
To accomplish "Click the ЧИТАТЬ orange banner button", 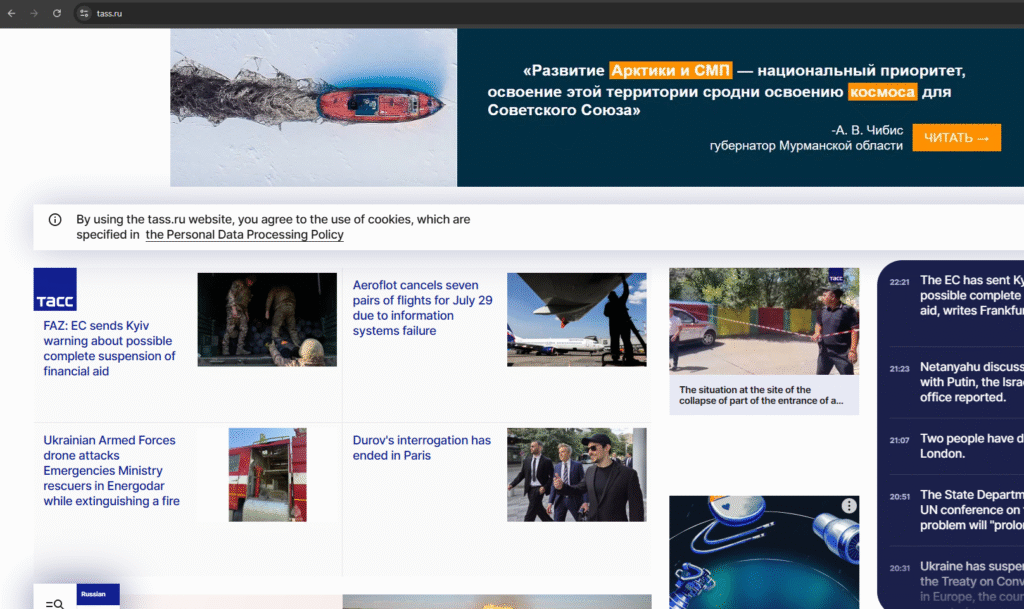I will click(x=956, y=138).
